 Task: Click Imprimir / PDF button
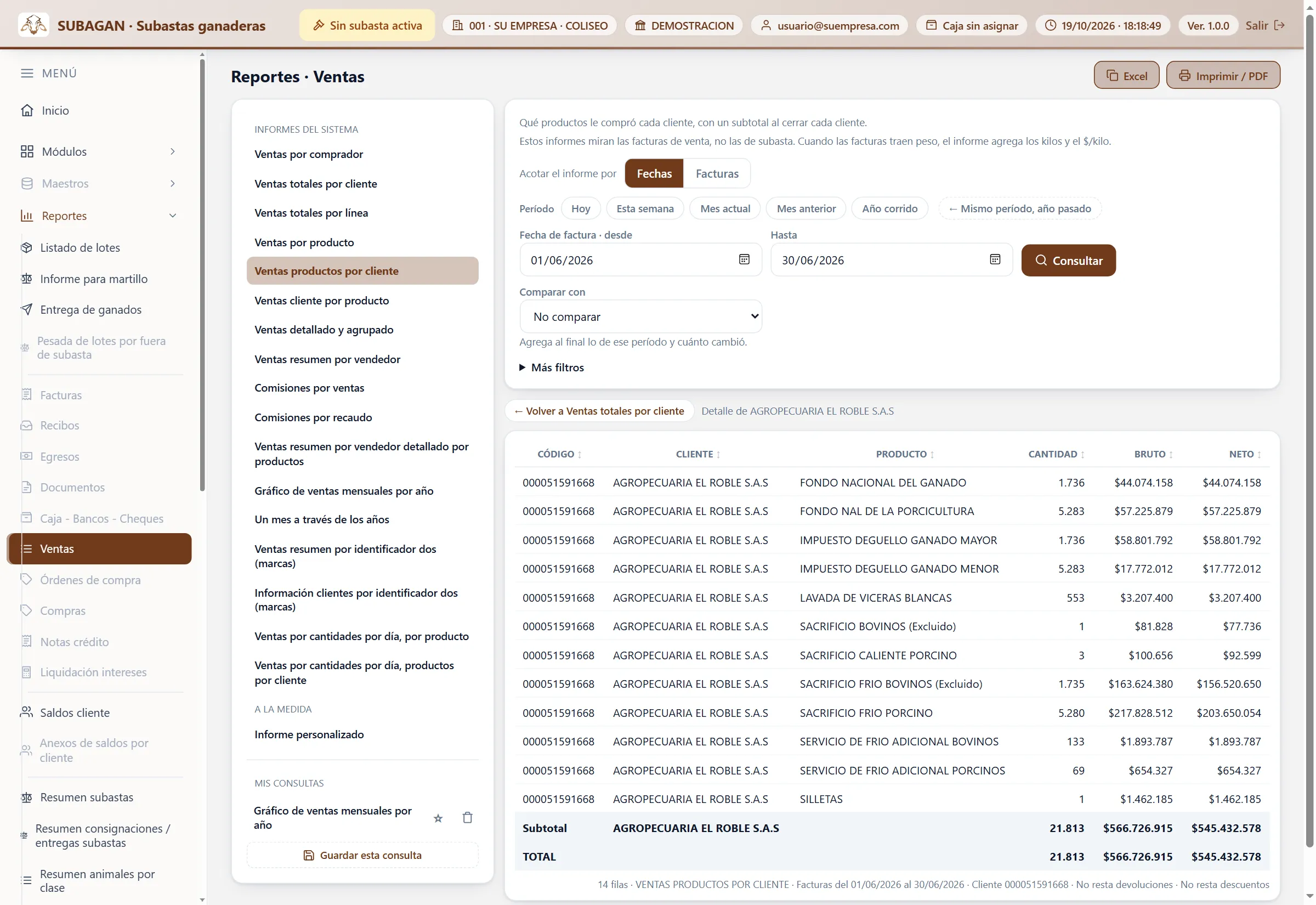pyautogui.click(x=1222, y=76)
